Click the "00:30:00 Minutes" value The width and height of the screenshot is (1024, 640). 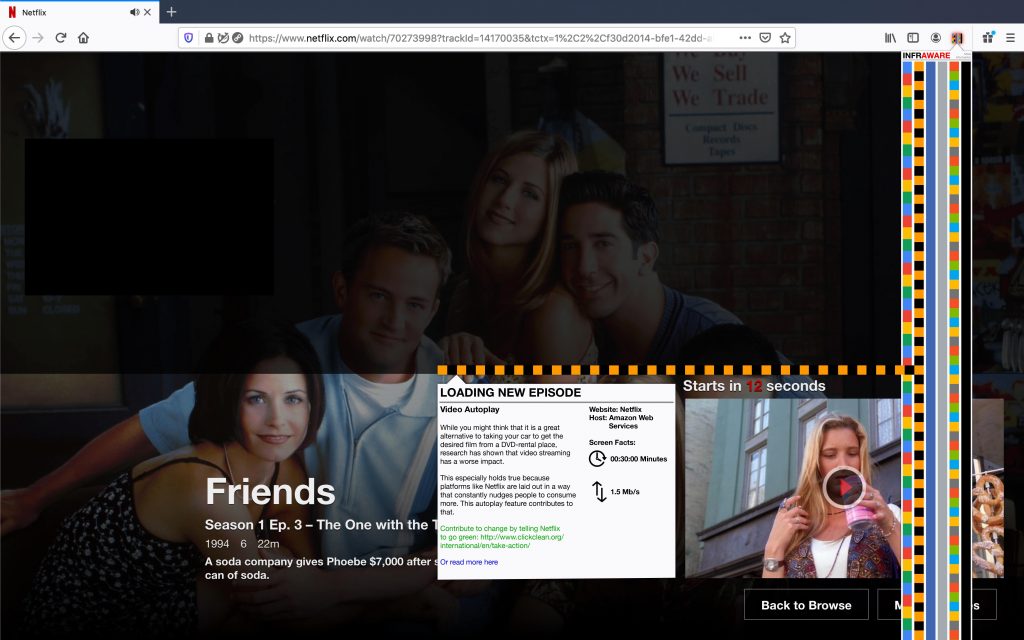(639, 459)
